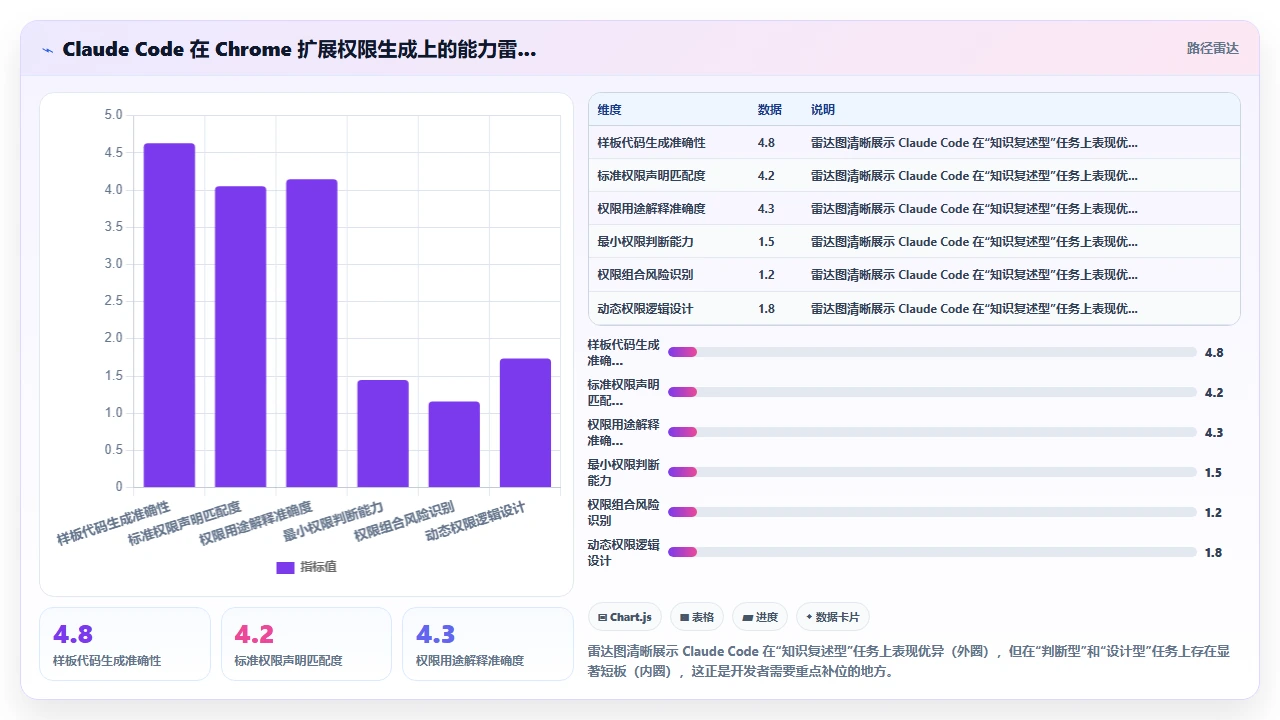Screen dimensions: 1280x720
Task: Click the 1.2 value in the table's 数据 column
Action: tap(766, 274)
